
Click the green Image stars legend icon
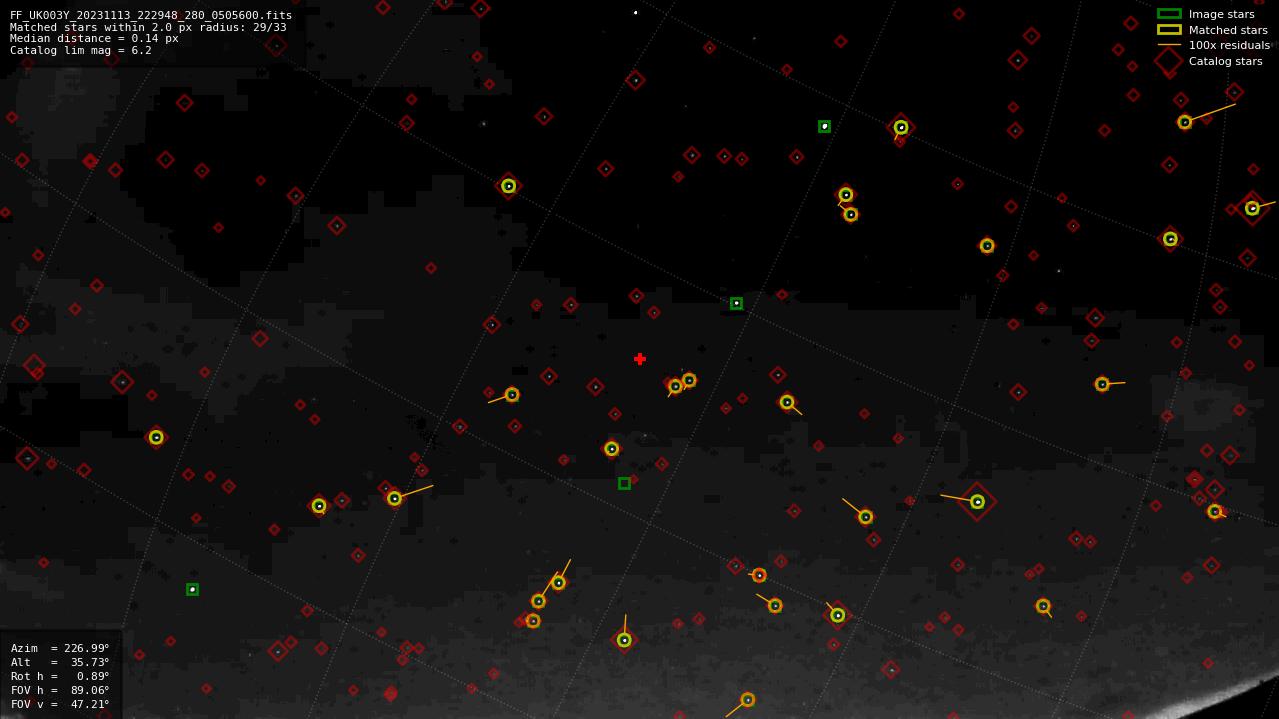point(1169,14)
